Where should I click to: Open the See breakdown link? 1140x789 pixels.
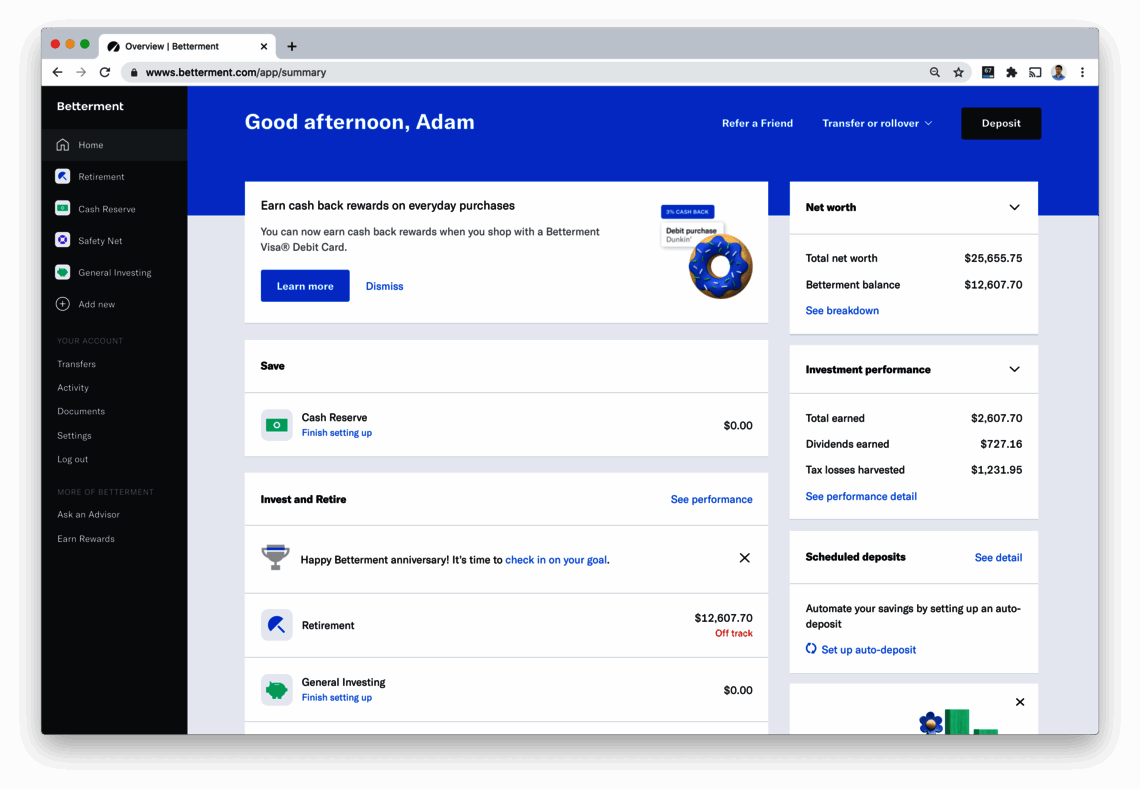coord(841,310)
